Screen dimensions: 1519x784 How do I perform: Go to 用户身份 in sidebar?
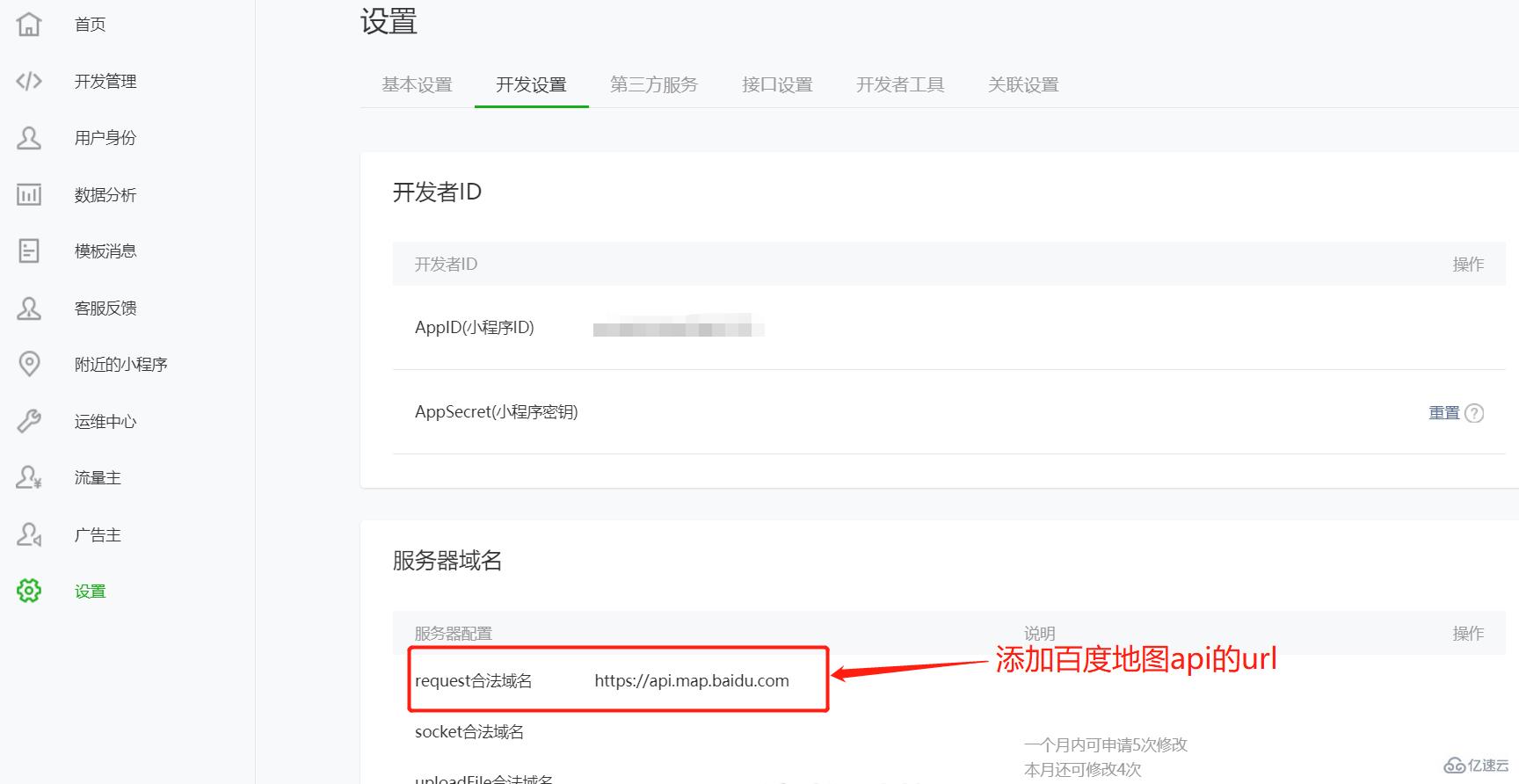[105, 138]
